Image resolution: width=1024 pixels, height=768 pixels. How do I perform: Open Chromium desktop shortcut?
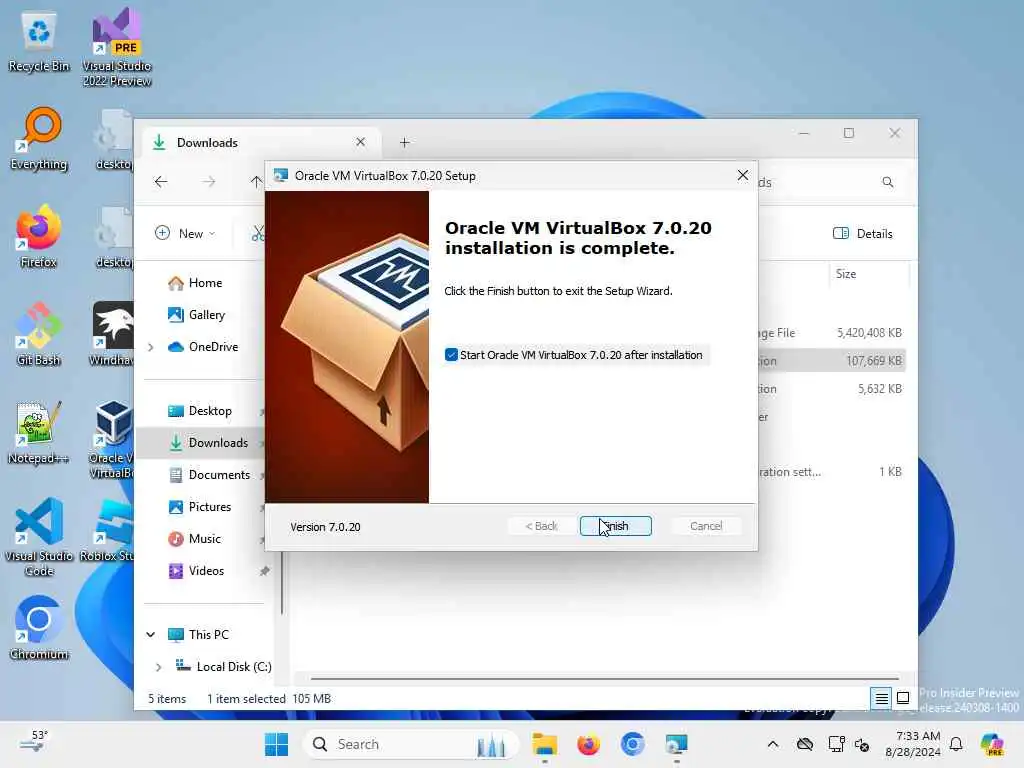coord(39,628)
